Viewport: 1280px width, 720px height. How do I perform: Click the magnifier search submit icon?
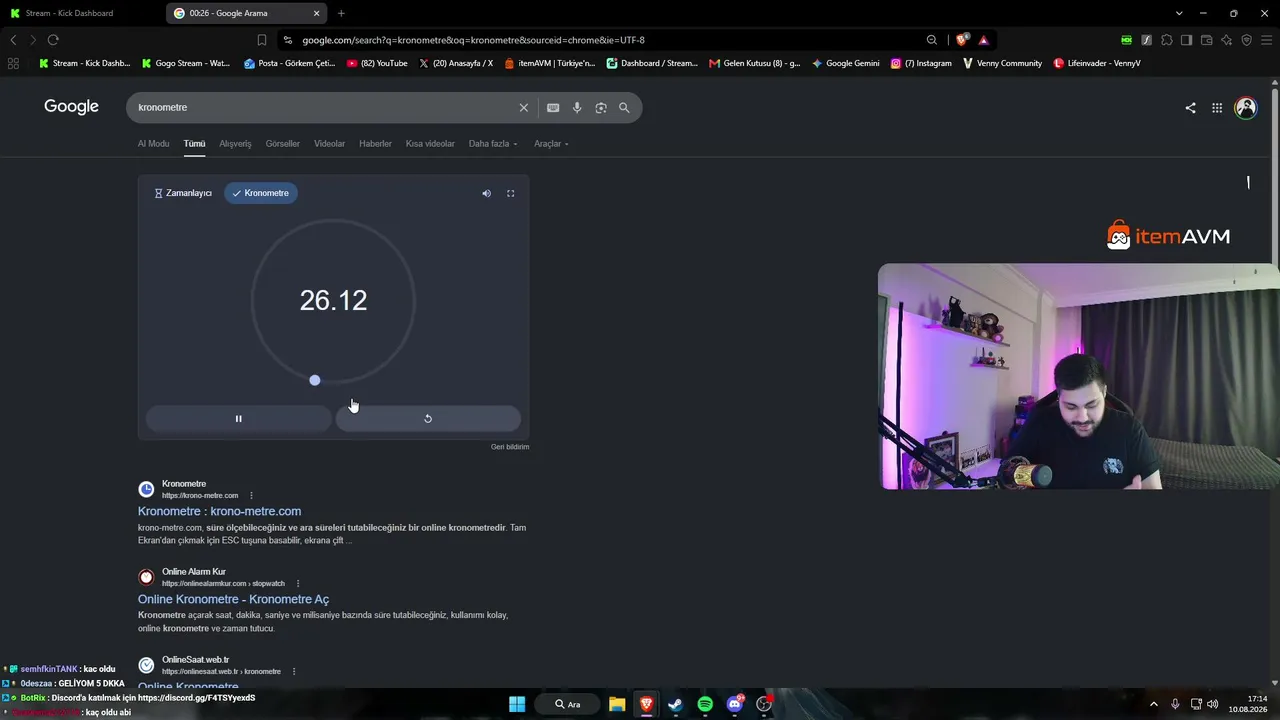tap(624, 108)
